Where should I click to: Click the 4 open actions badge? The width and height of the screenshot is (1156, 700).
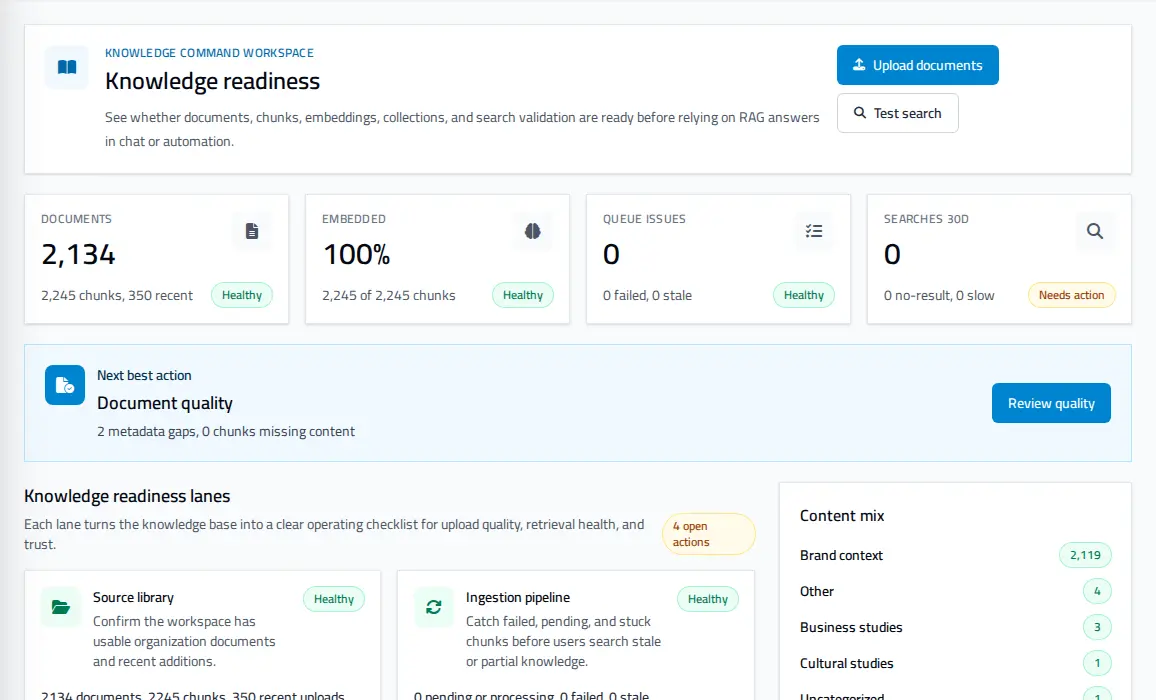708,534
